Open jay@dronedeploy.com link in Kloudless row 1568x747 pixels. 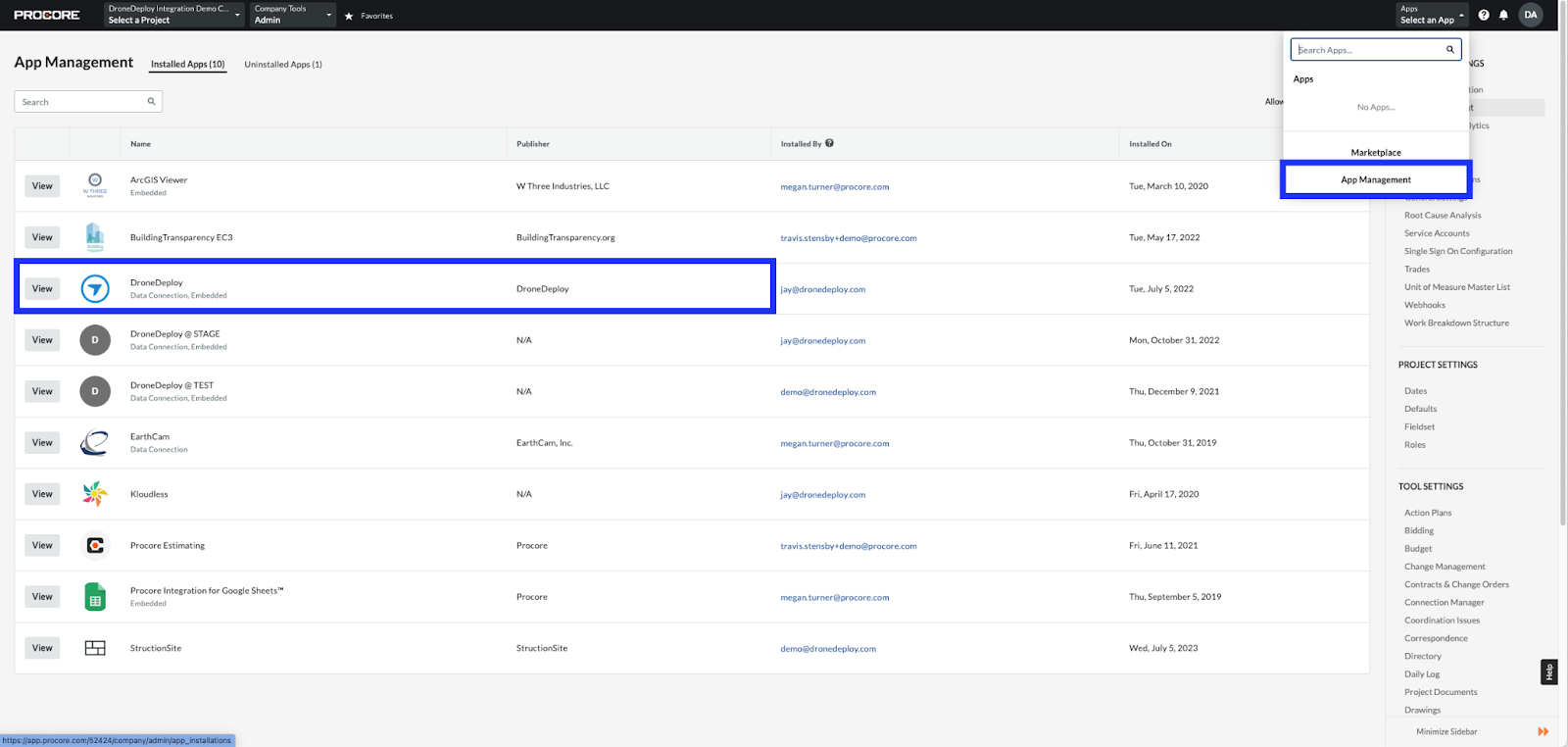(823, 495)
